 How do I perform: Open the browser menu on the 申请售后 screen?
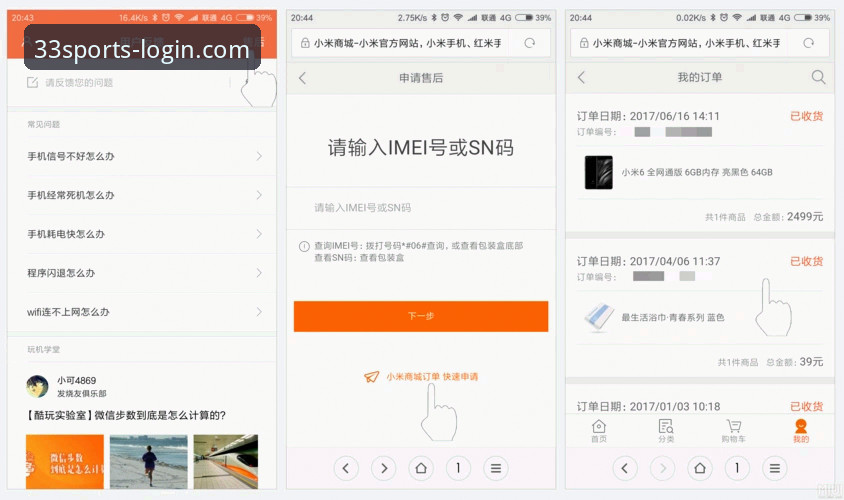pos(496,468)
